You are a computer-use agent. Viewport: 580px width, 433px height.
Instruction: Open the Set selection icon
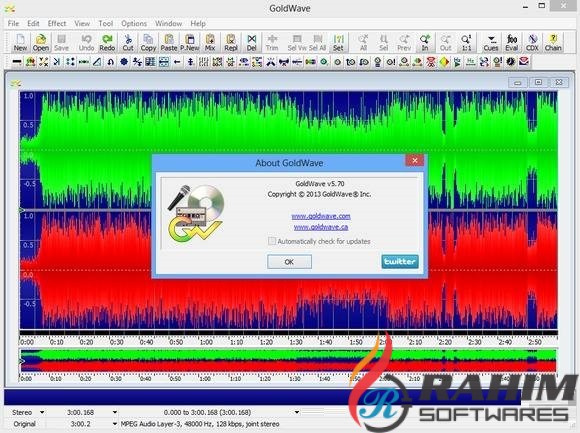[x=338, y=43]
